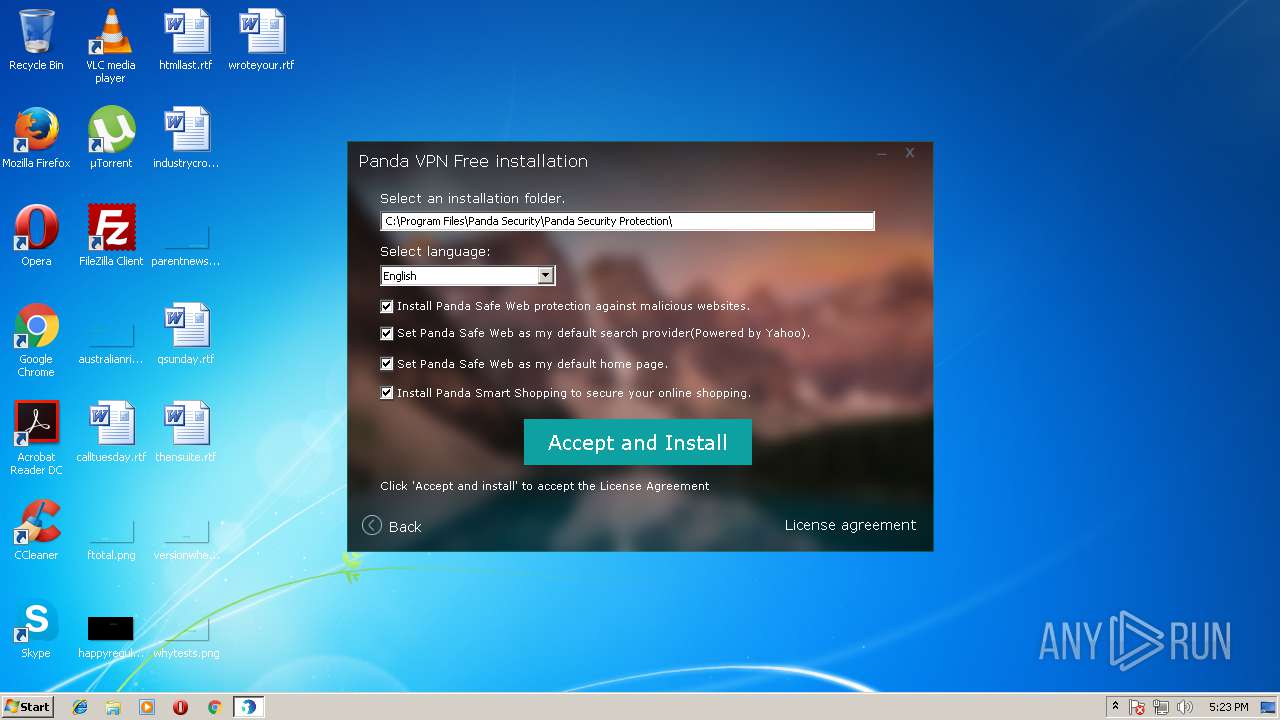Close the Panda VPN installer window
This screenshot has width=1280, height=720.
pos(910,153)
